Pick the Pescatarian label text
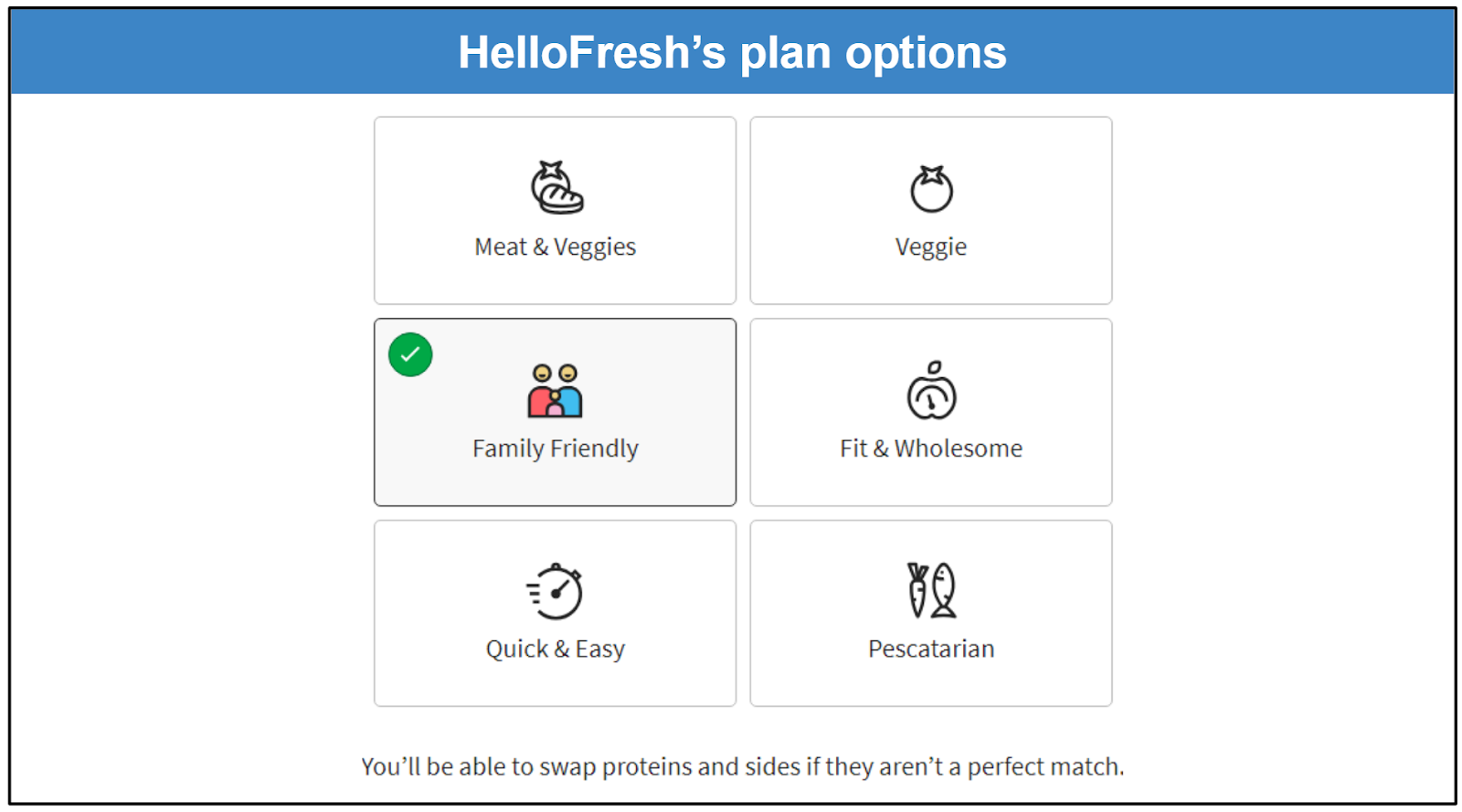 930,649
